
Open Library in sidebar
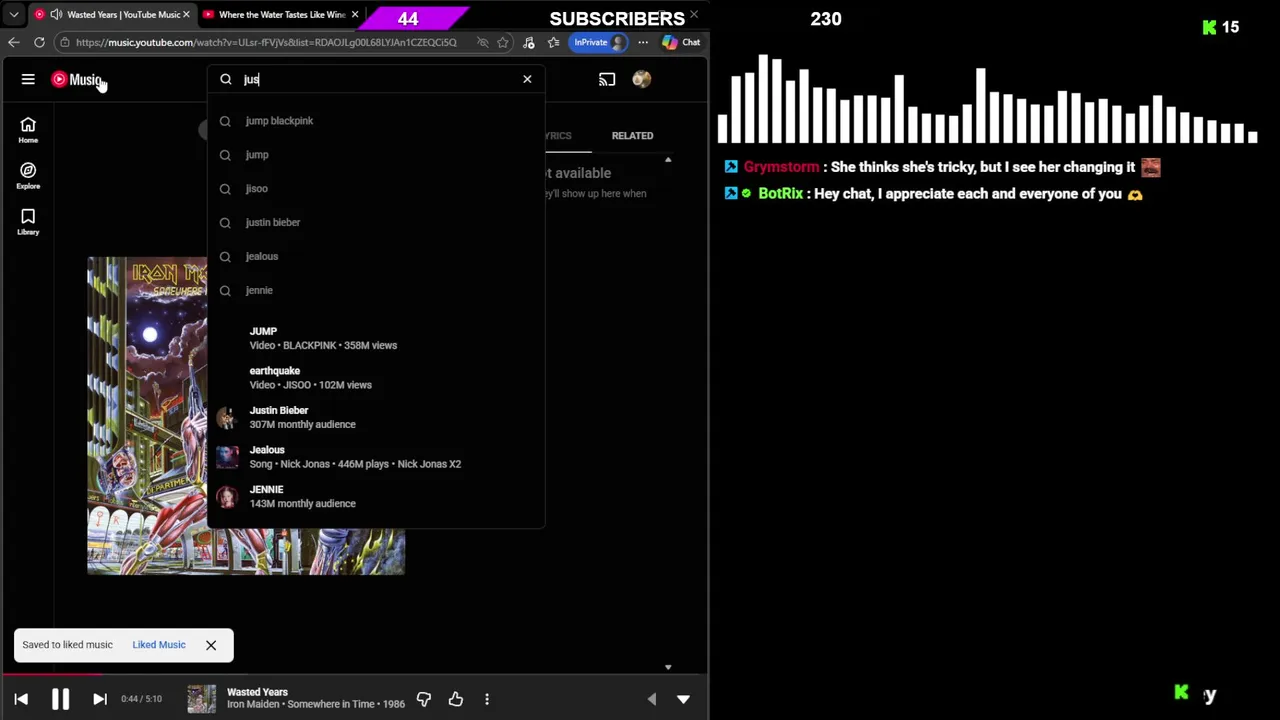[28, 222]
